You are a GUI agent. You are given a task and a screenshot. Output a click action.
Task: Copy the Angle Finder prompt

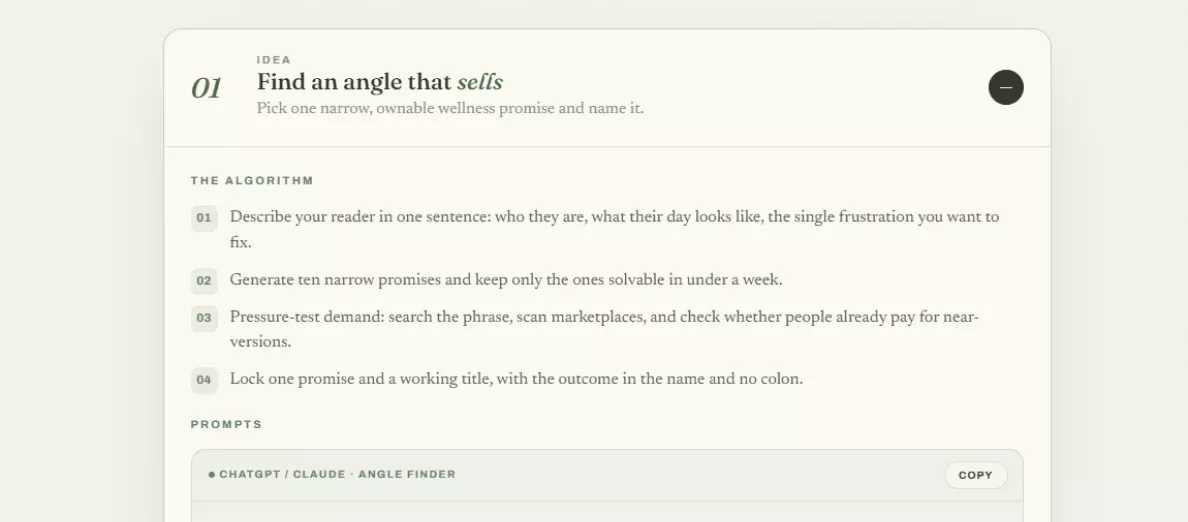tap(975, 475)
